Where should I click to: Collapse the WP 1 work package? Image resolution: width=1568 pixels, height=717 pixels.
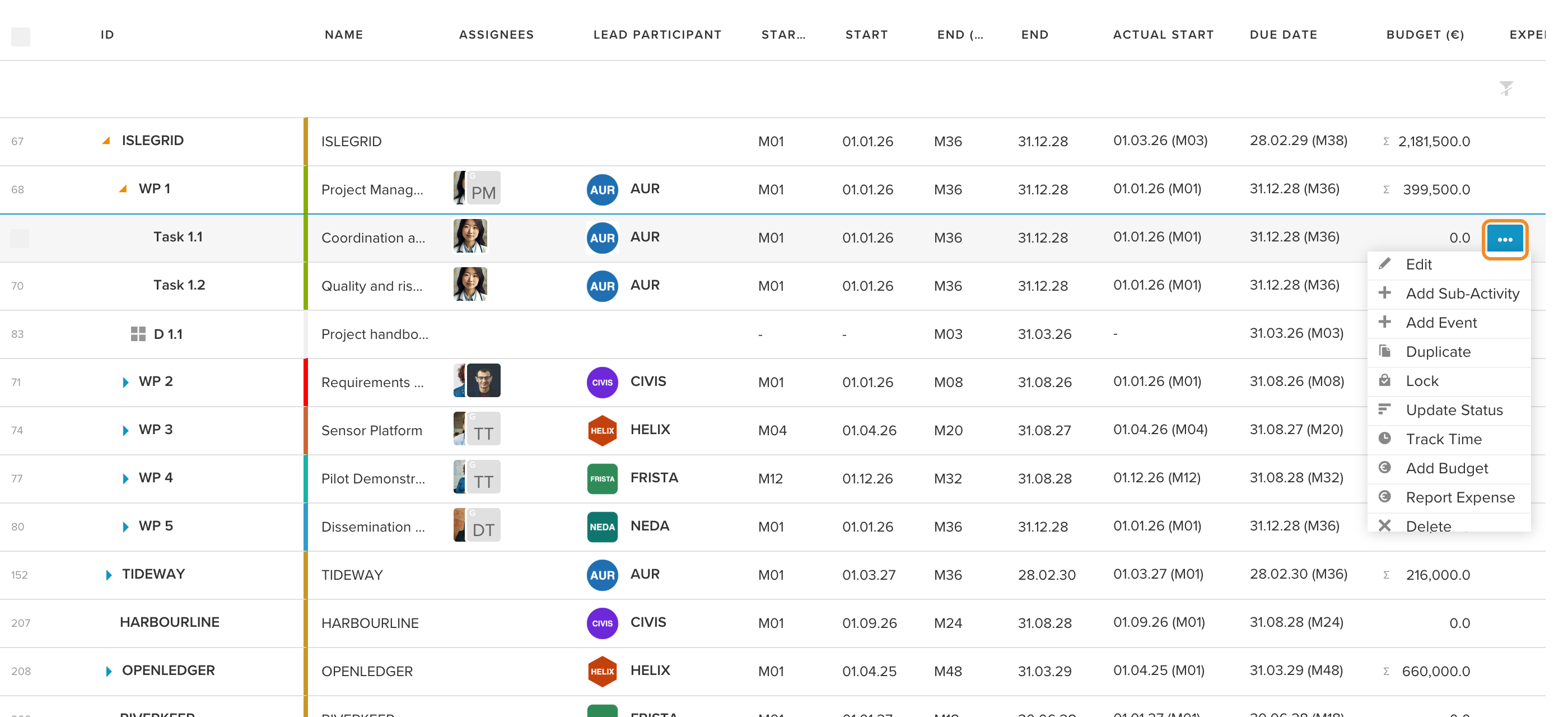[x=123, y=189]
